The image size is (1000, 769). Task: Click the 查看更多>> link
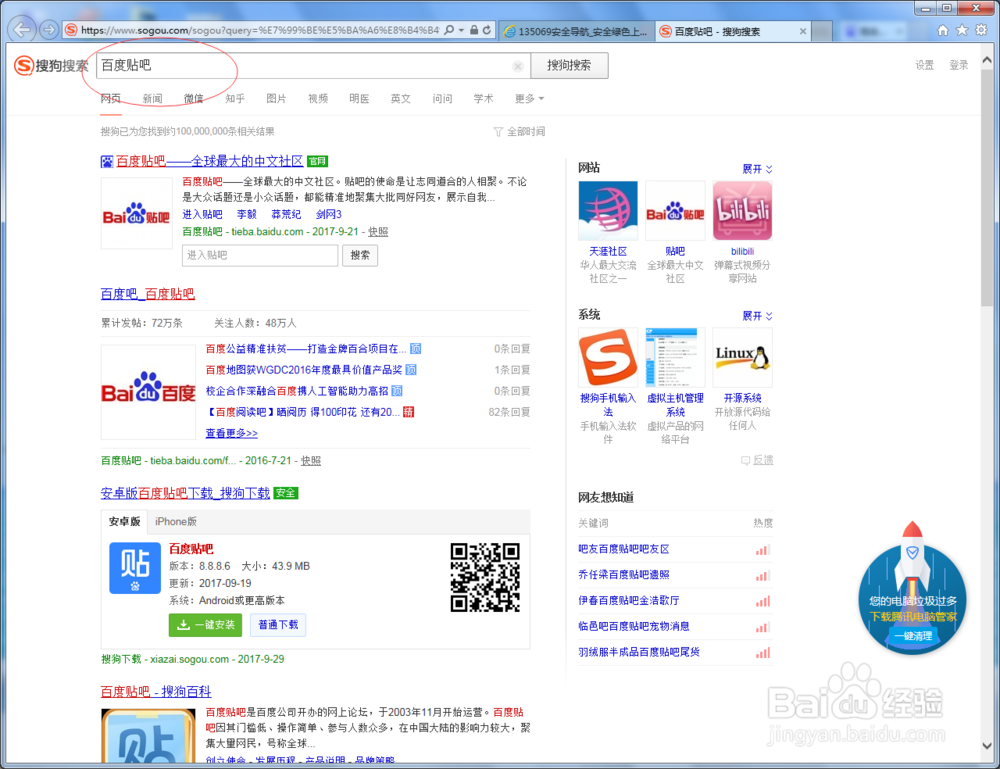pyautogui.click(x=232, y=433)
